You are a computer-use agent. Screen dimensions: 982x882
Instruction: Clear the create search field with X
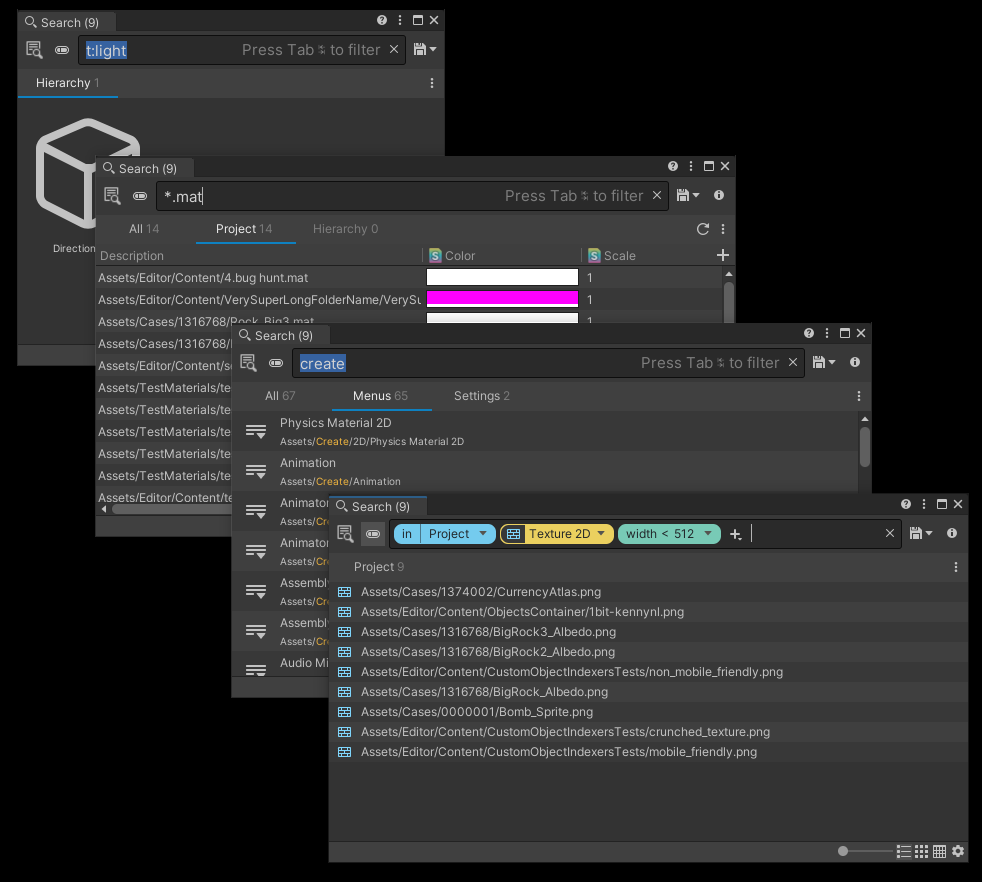(794, 363)
